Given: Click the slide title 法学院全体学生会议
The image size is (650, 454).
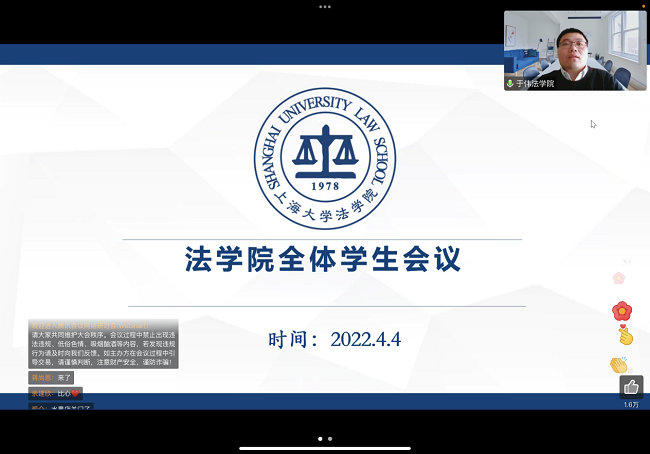Looking at the screenshot, I should pyautogui.click(x=323, y=260).
